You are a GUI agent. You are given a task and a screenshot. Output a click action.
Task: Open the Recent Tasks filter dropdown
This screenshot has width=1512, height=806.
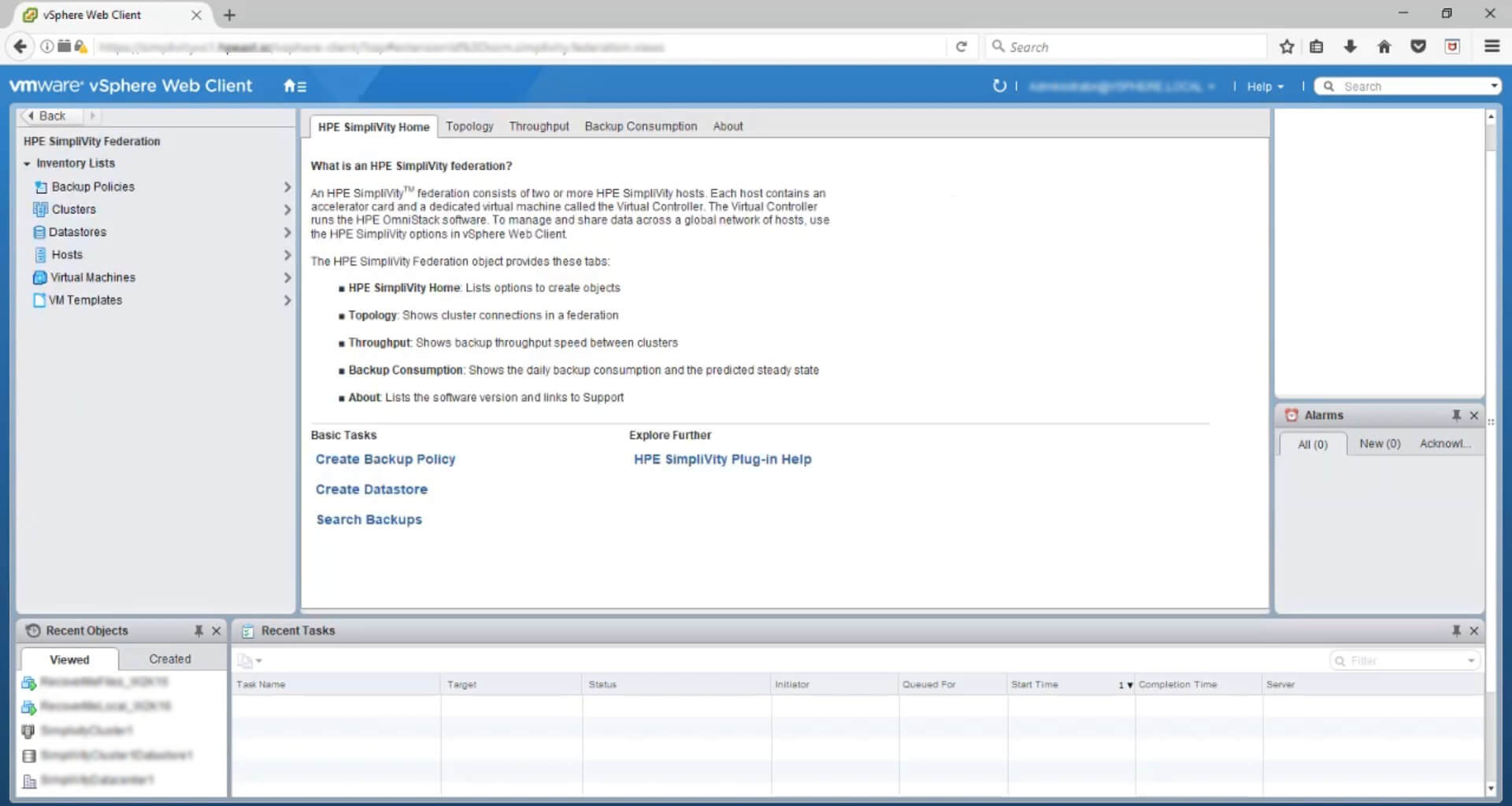pos(1471,661)
